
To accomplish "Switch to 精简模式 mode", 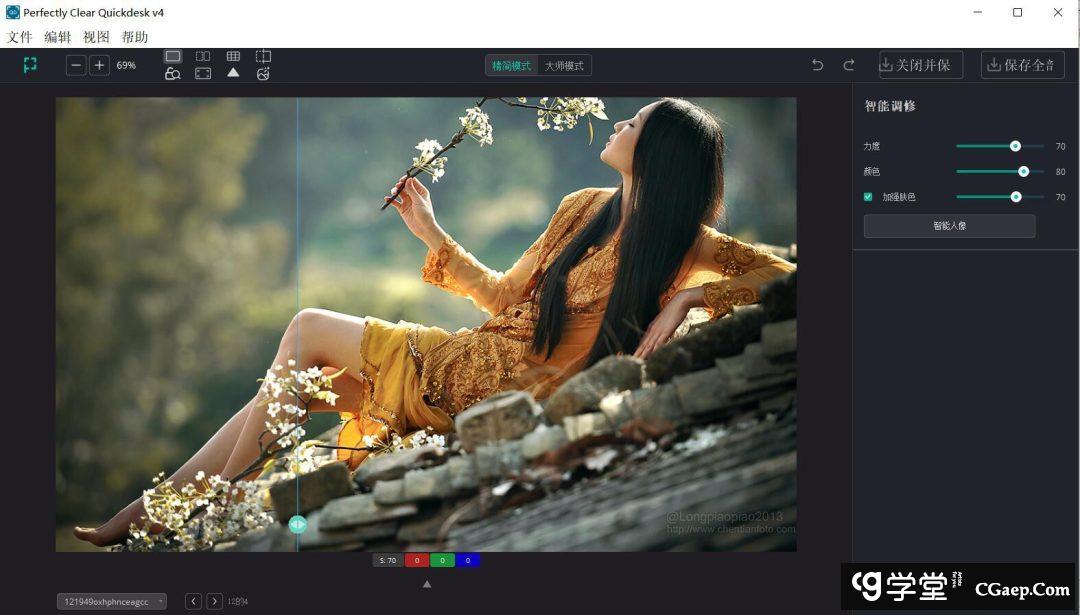I will tap(511, 66).
